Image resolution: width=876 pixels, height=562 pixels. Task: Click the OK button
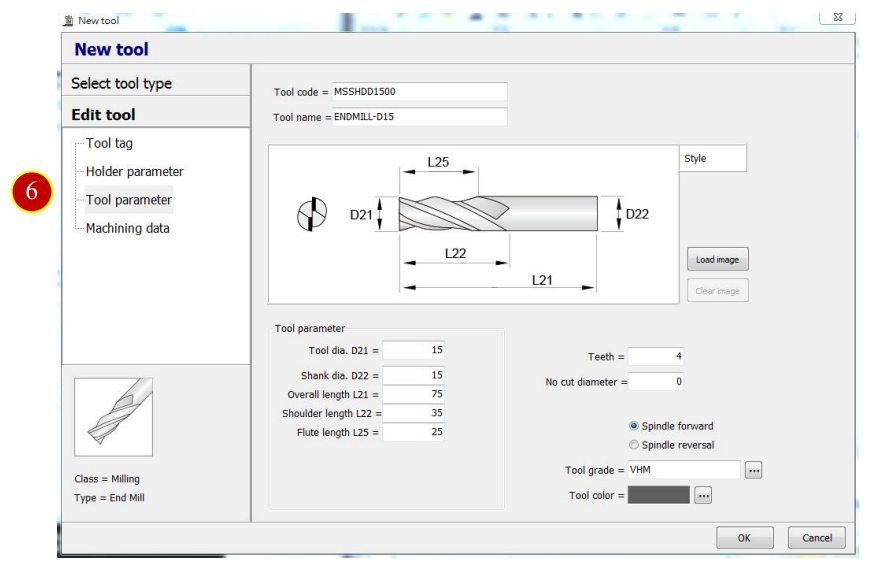745,538
